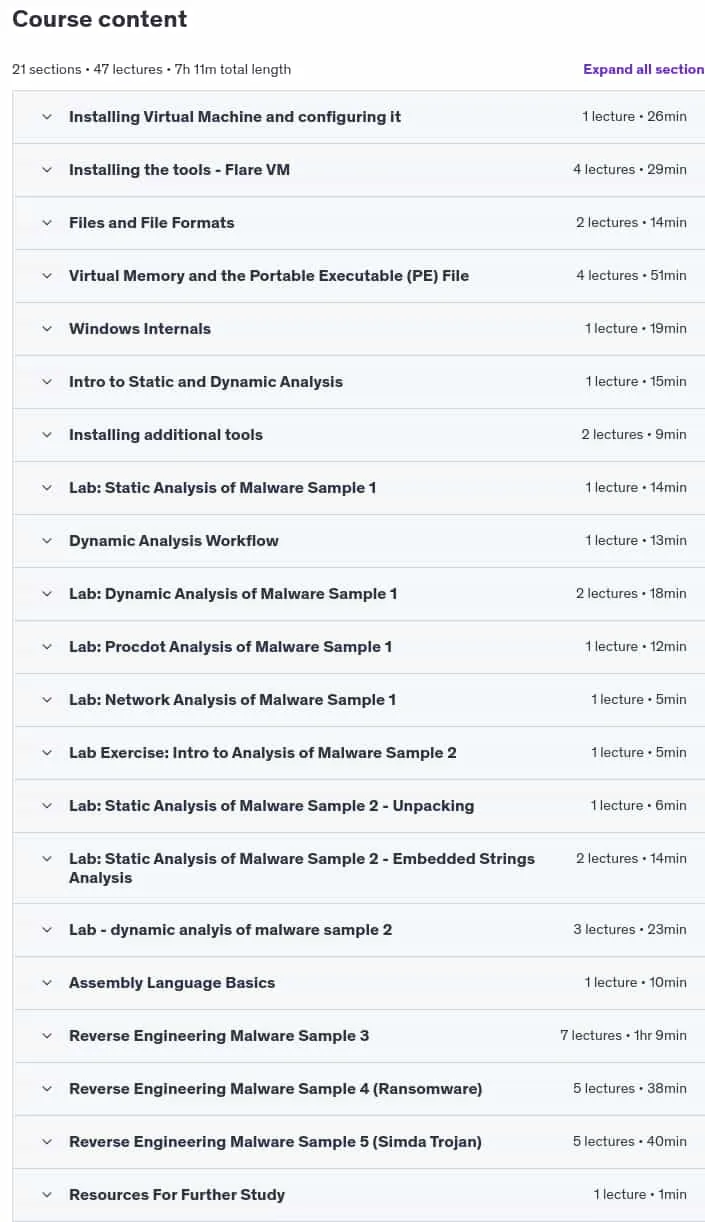
Task: Expand 'Lab Exercise: Intro to Analysis of Malware Sample 2'
Action: pyautogui.click(x=358, y=753)
